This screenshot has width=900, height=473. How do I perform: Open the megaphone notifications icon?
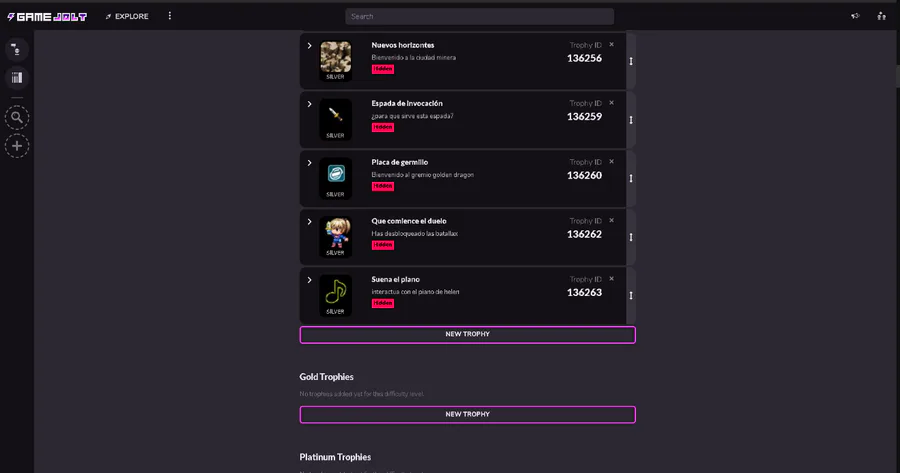[x=855, y=16]
